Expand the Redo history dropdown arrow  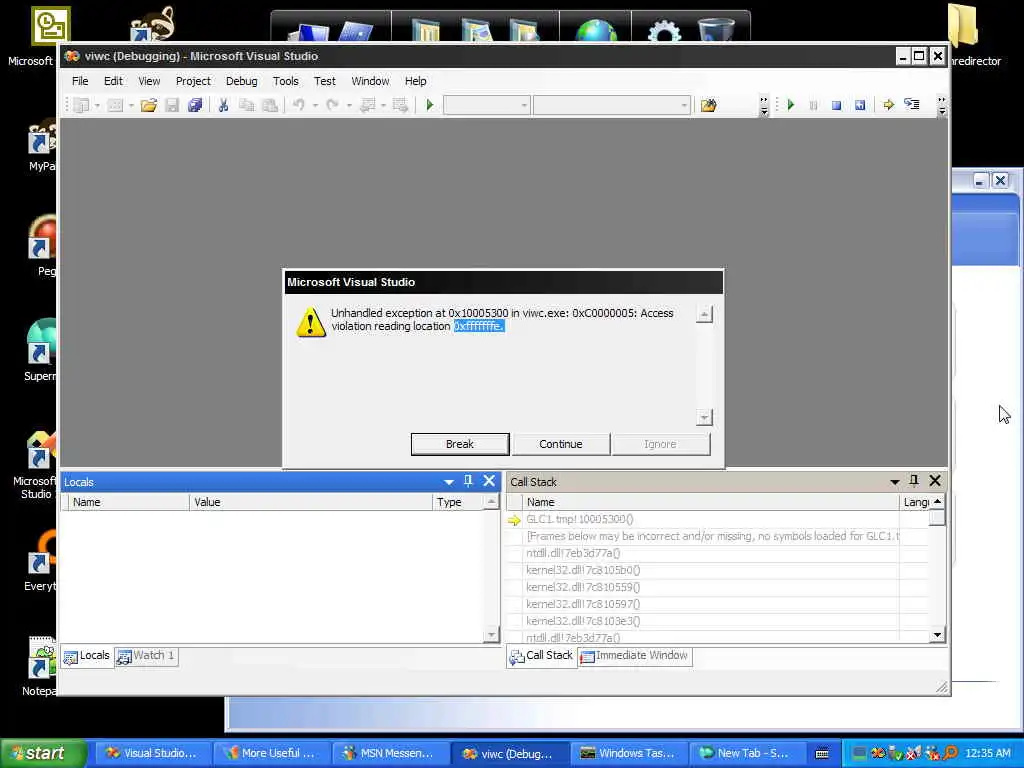pos(349,105)
